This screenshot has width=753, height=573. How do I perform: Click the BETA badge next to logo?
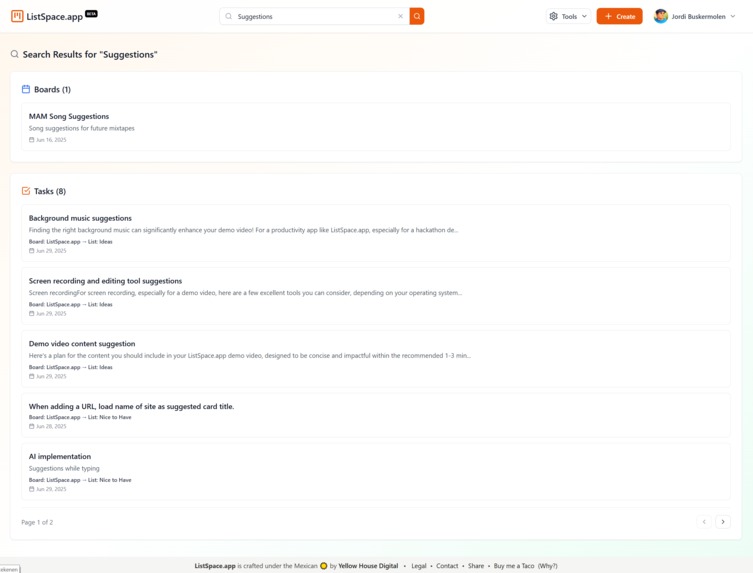(91, 13)
